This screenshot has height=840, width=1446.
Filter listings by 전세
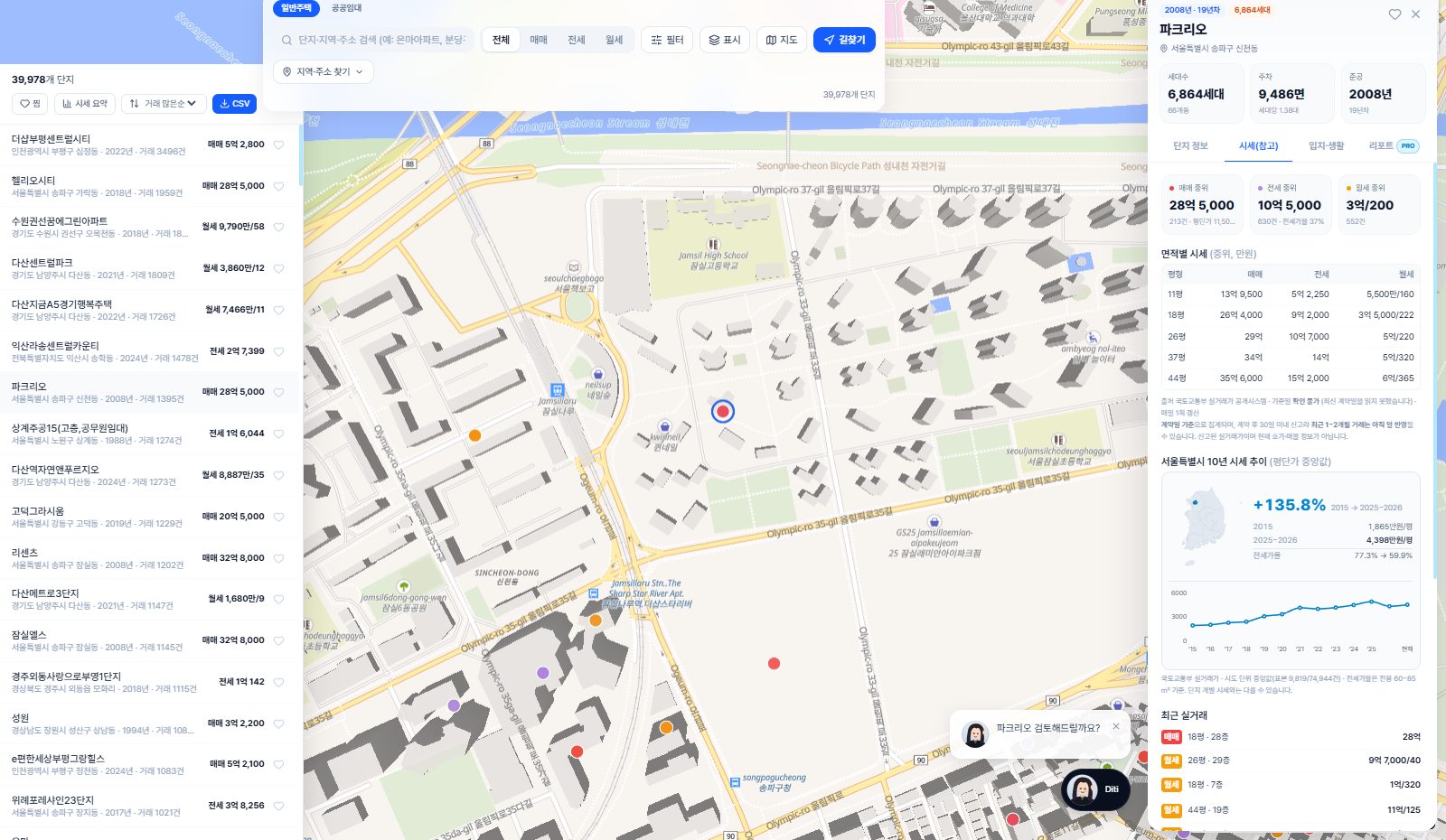(x=577, y=40)
